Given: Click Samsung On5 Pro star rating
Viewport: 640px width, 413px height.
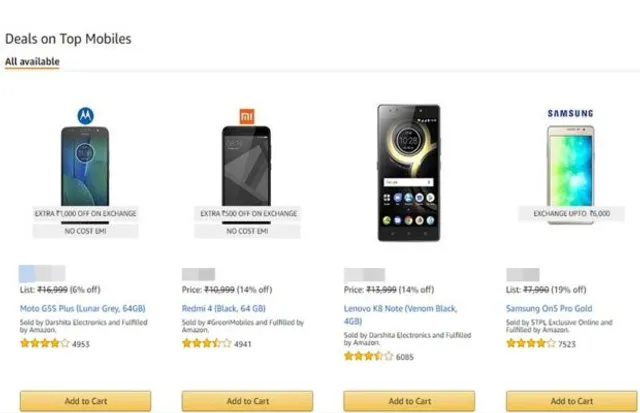Looking at the screenshot, I should pos(531,343).
